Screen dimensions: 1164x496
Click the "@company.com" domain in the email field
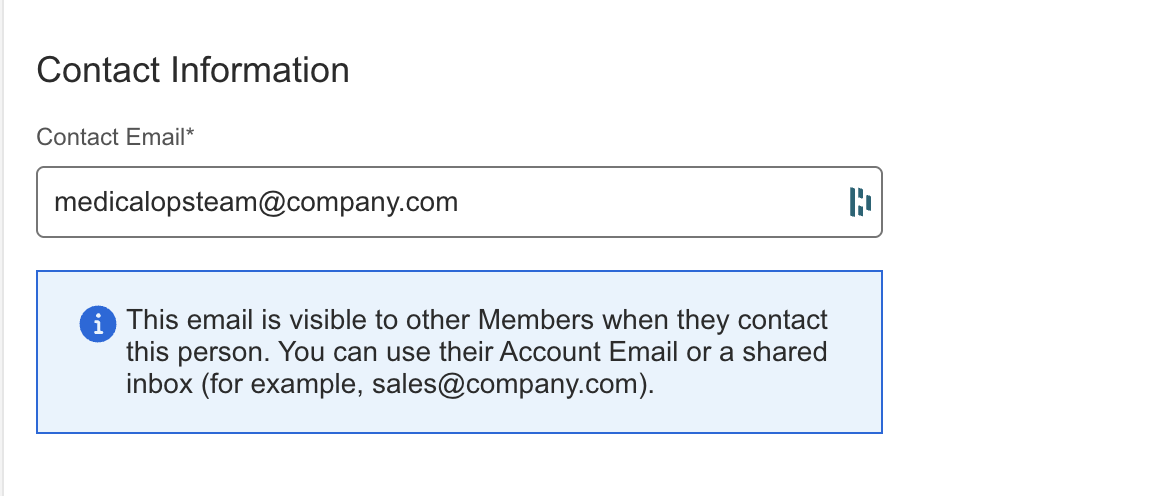(x=360, y=202)
